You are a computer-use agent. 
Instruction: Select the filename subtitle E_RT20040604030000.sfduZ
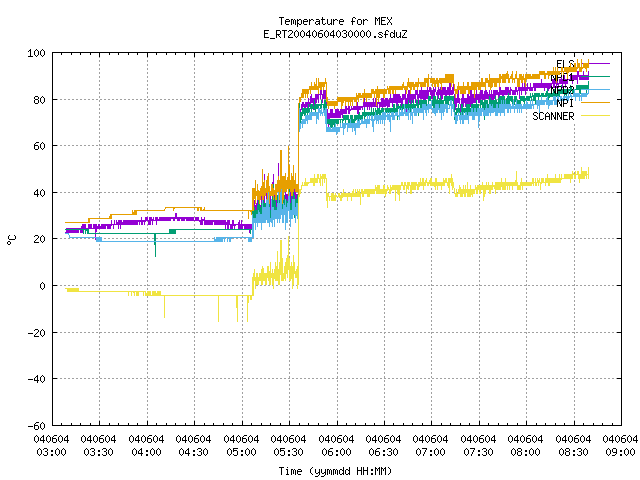coord(335,34)
